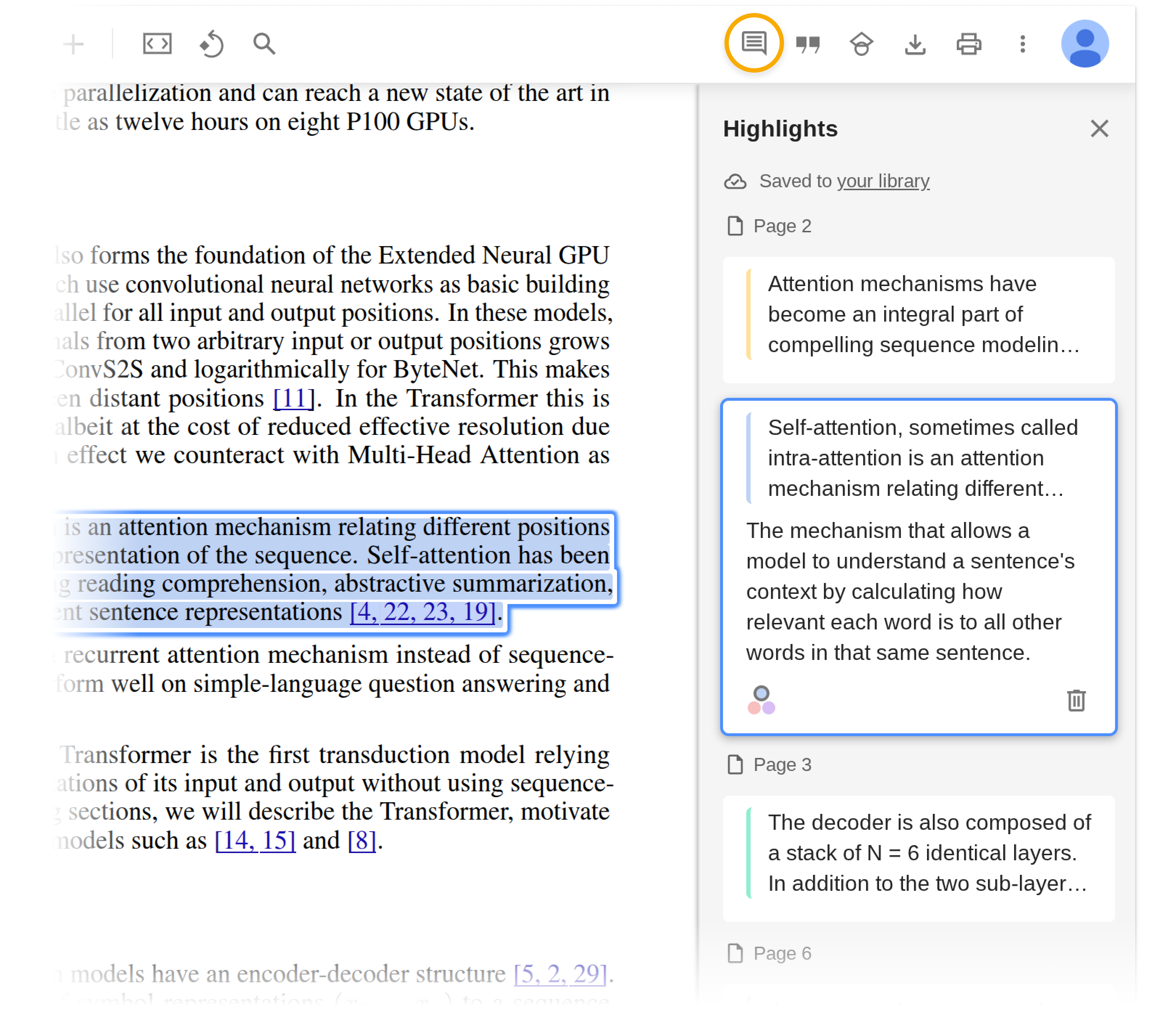Click the Cite quotation marks icon
This screenshot has width=1176, height=1036.
(x=808, y=44)
